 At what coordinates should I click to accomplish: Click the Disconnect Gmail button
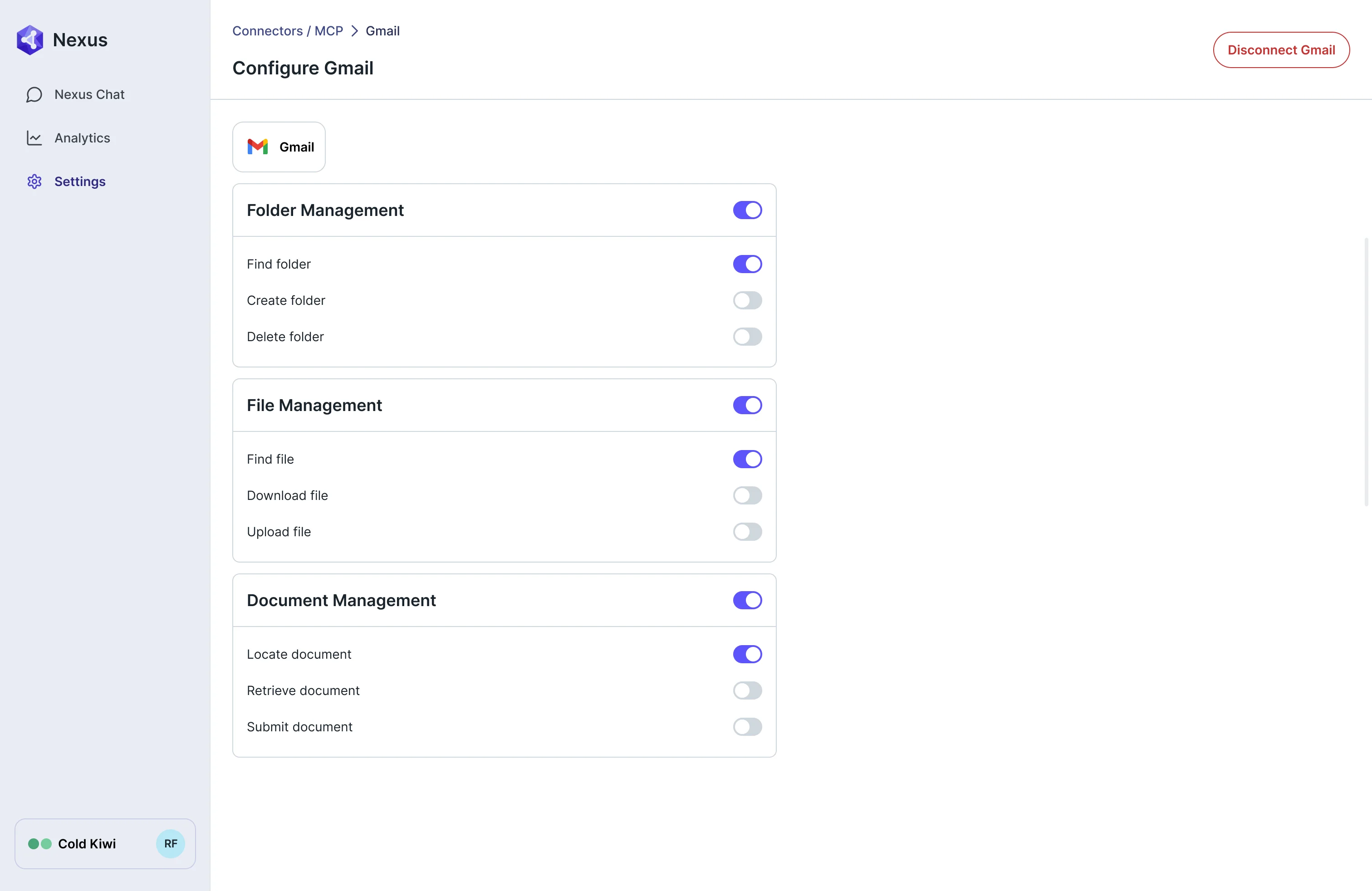[1281, 50]
